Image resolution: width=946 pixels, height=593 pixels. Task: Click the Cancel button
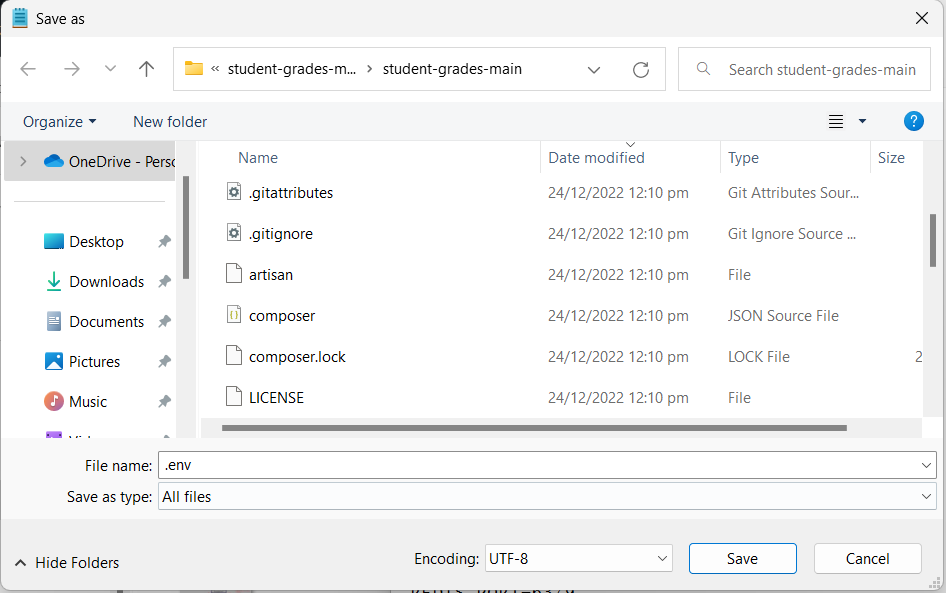[x=868, y=559]
